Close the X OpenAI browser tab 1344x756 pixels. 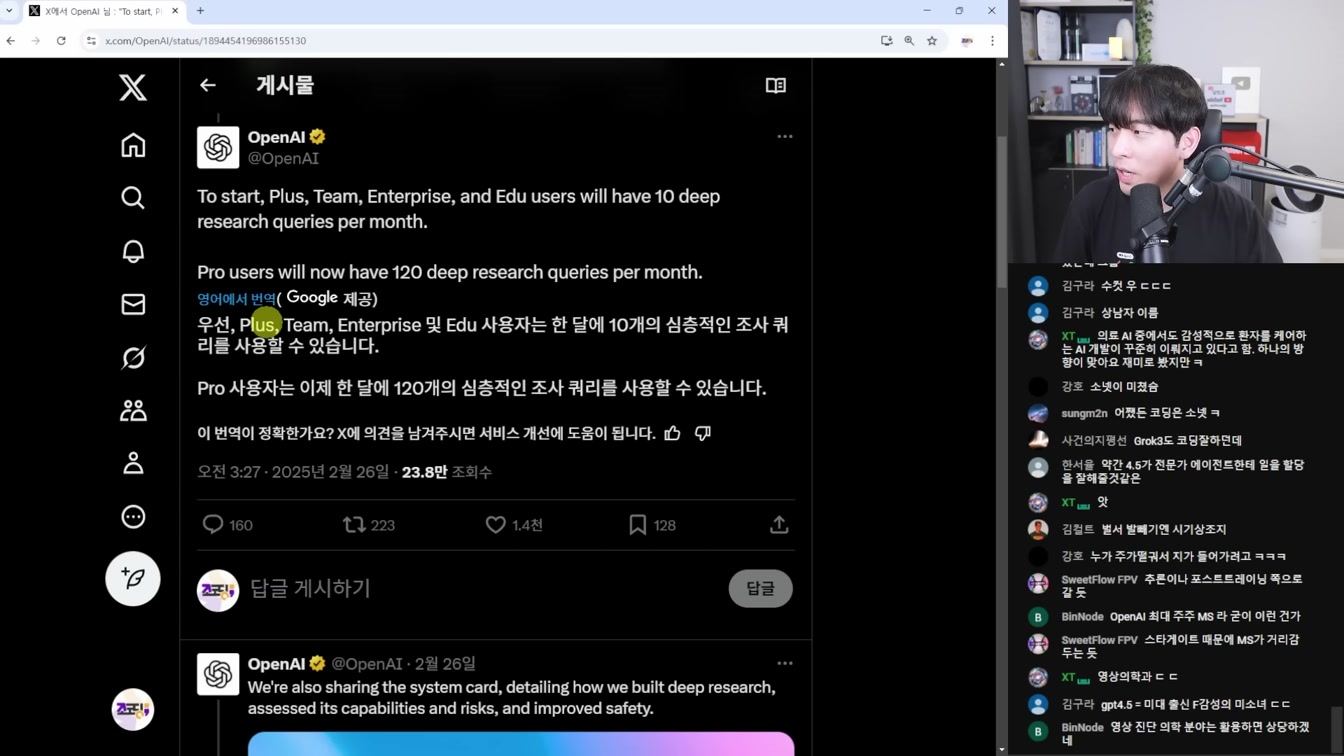coord(175,11)
